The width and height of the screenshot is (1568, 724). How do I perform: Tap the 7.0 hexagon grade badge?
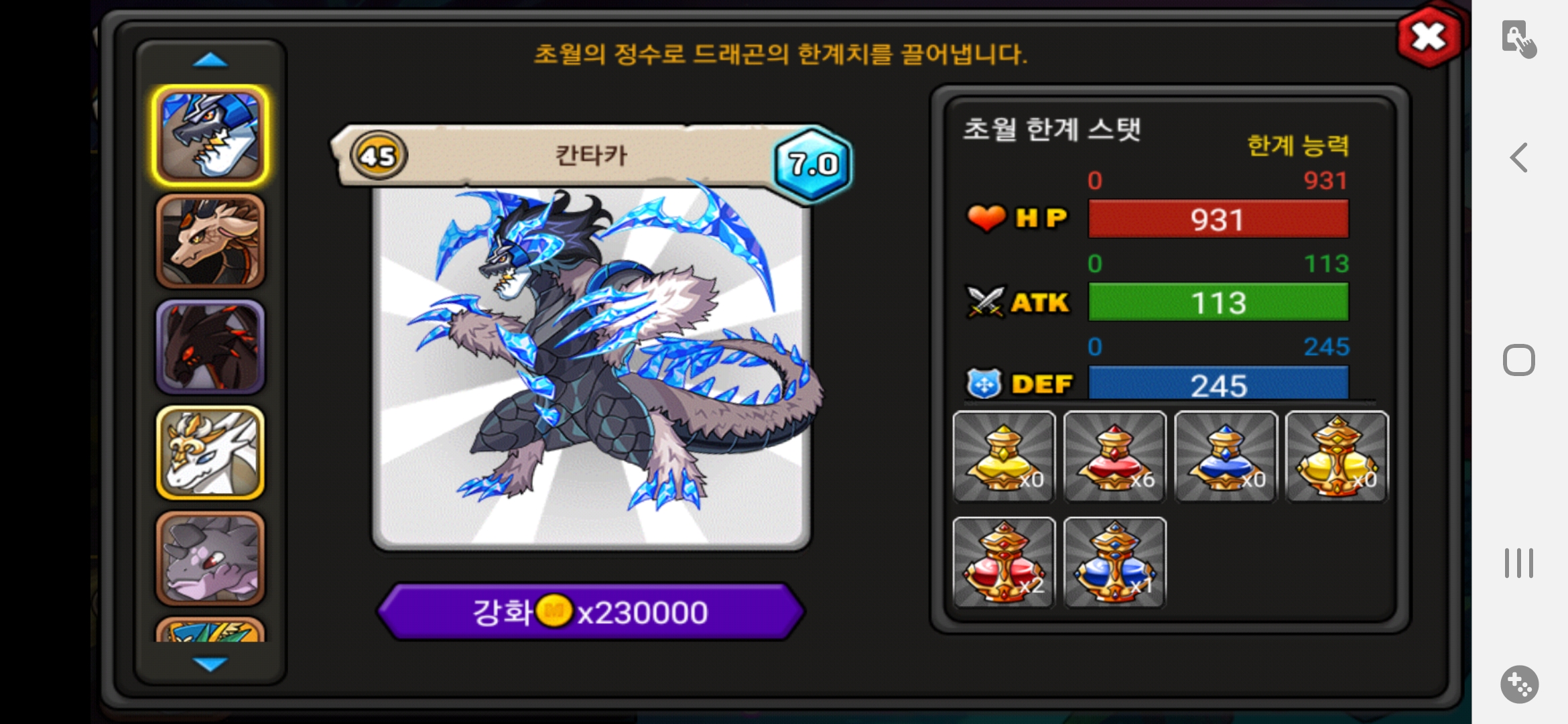coord(813,164)
